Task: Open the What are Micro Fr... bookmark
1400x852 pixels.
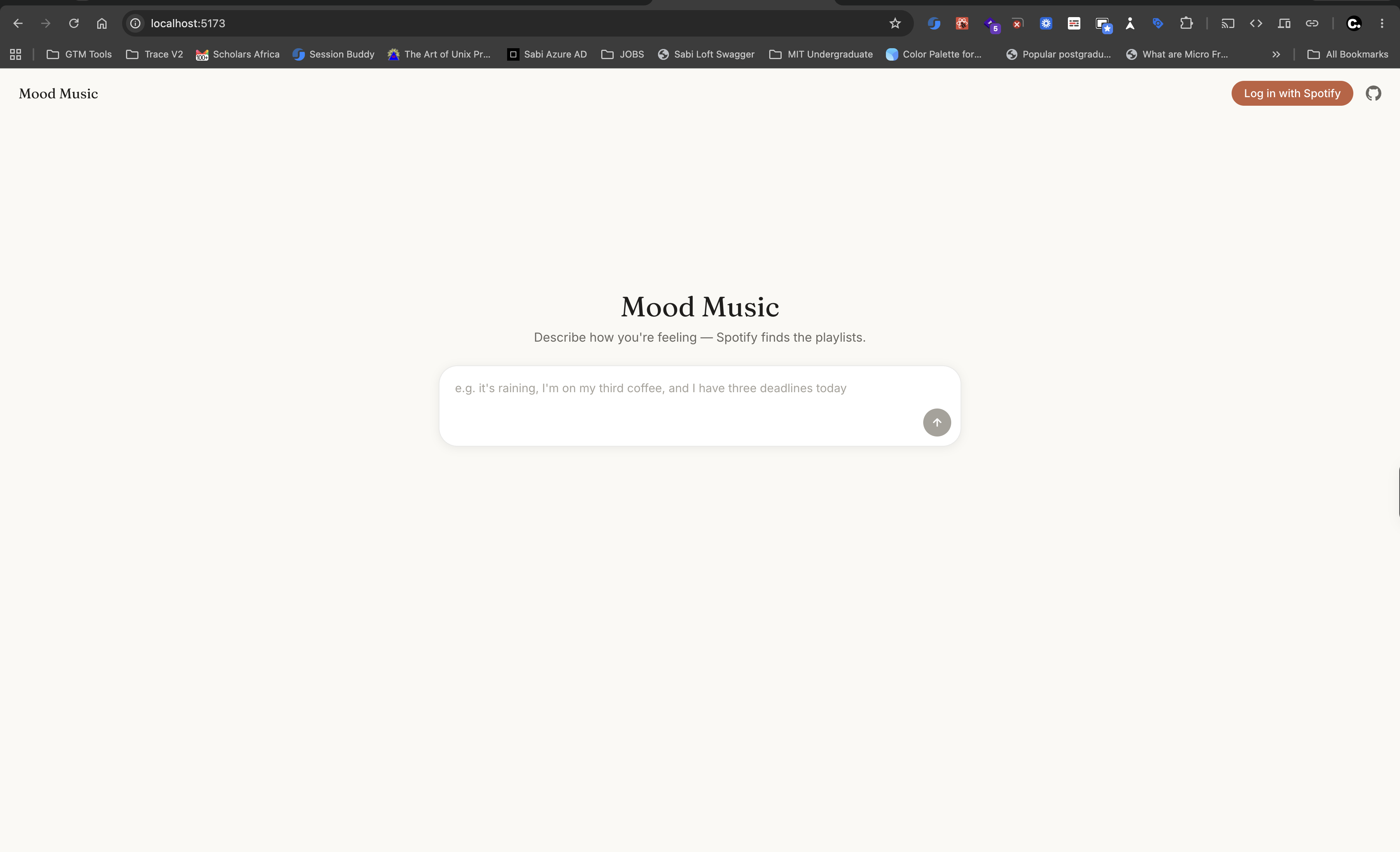Action: [x=1177, y=54]
